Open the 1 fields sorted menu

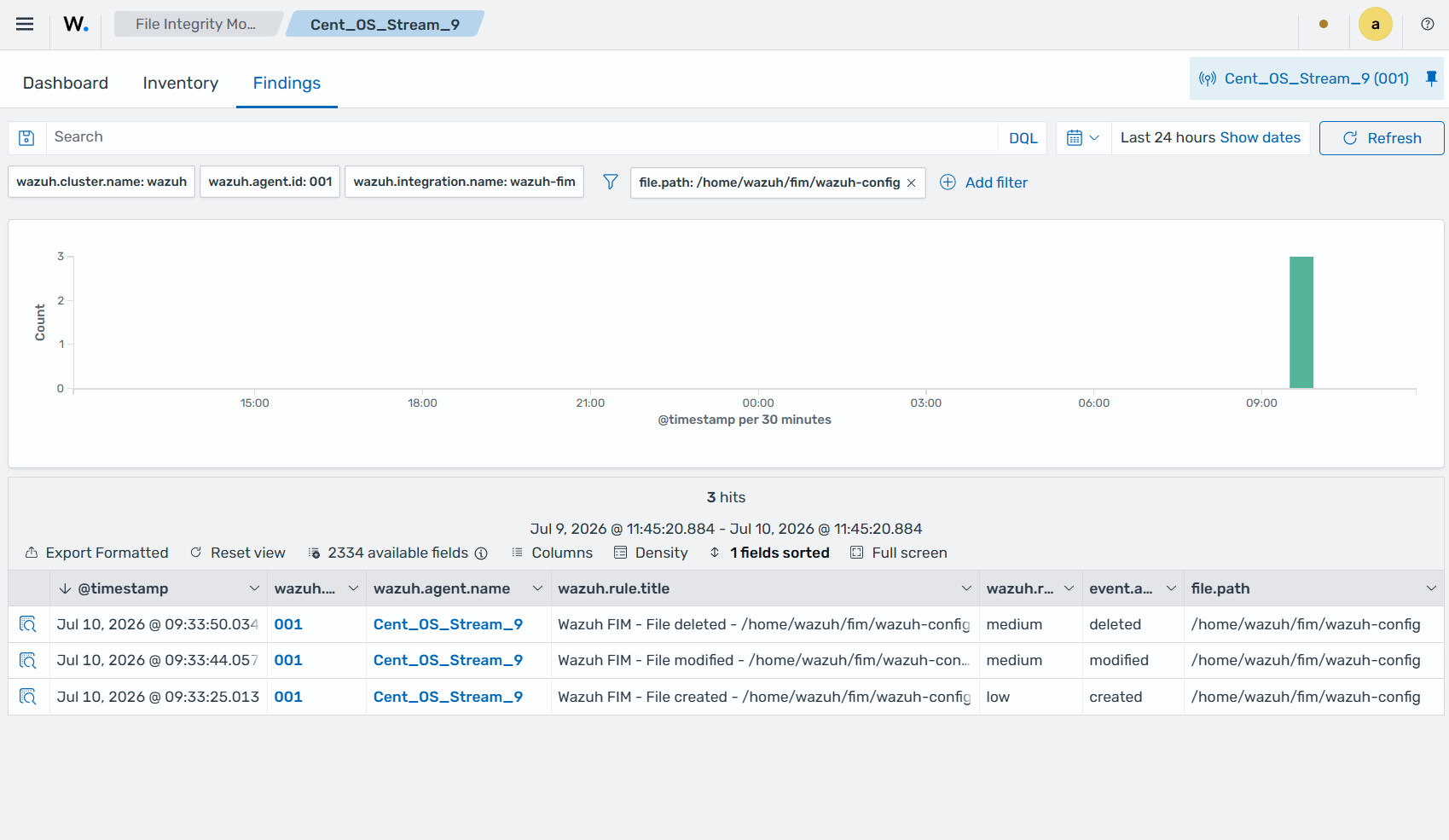point(769,553)
